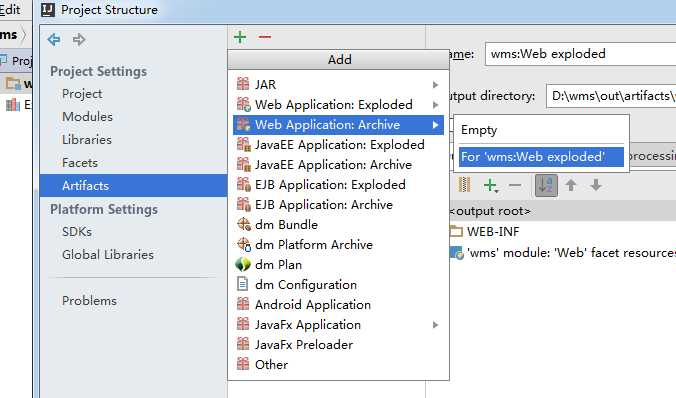
Task: Click the red minus remove artifact icon
Action: coord(265,37)
